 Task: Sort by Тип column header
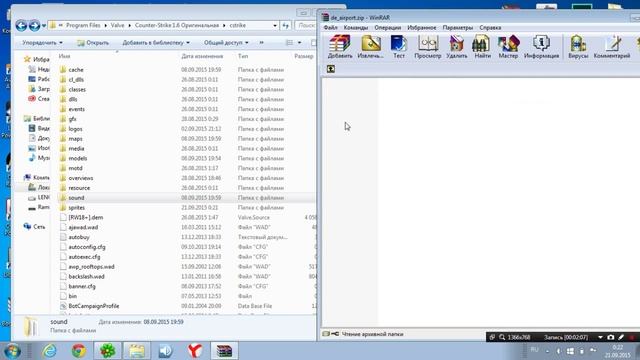(243, 56)
